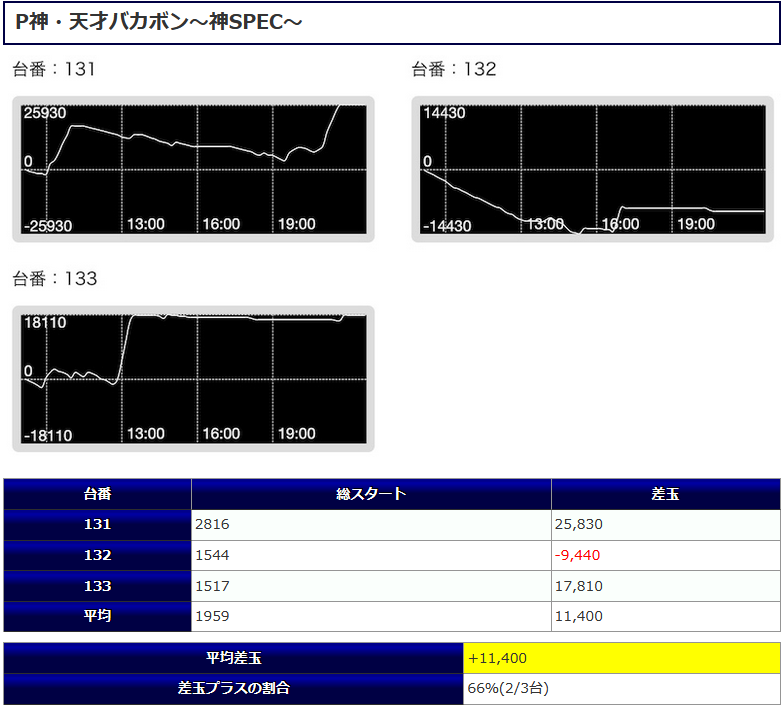Click the slump graph for machine 131
The image size is (784, 706).
193,169
